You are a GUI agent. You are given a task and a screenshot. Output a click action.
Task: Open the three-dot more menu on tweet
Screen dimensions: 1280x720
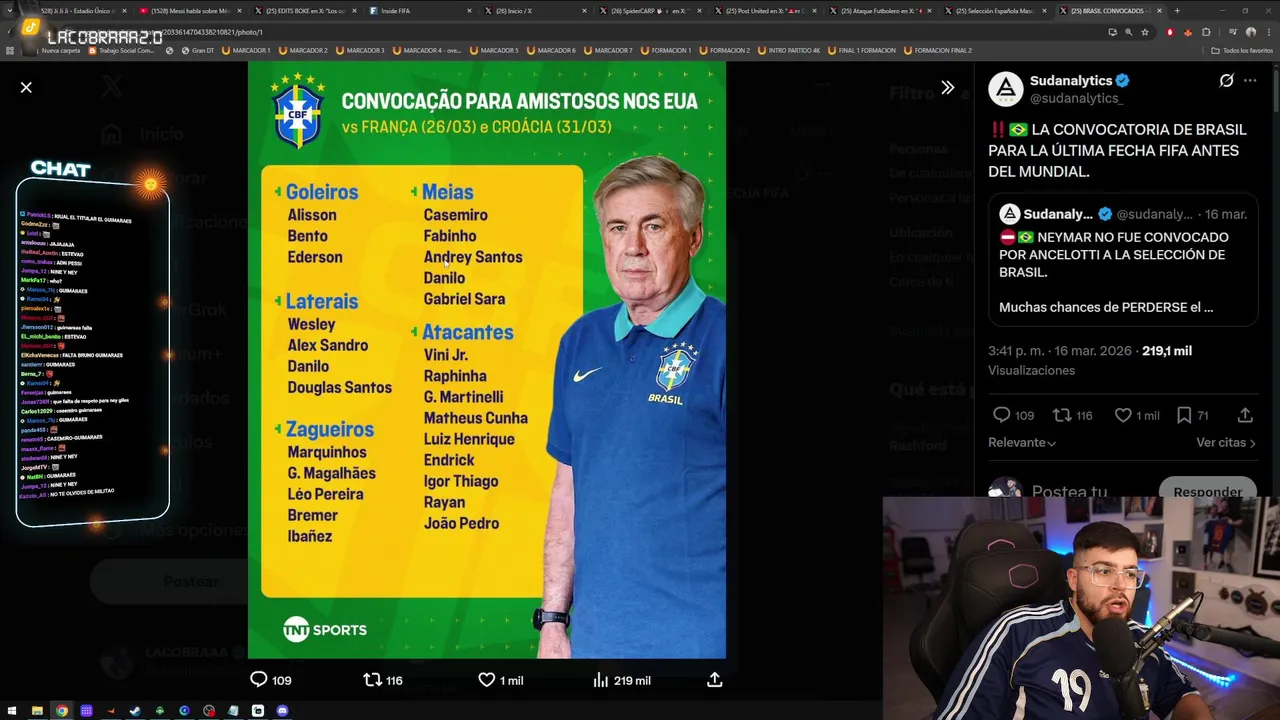(x=1250, y=81)
